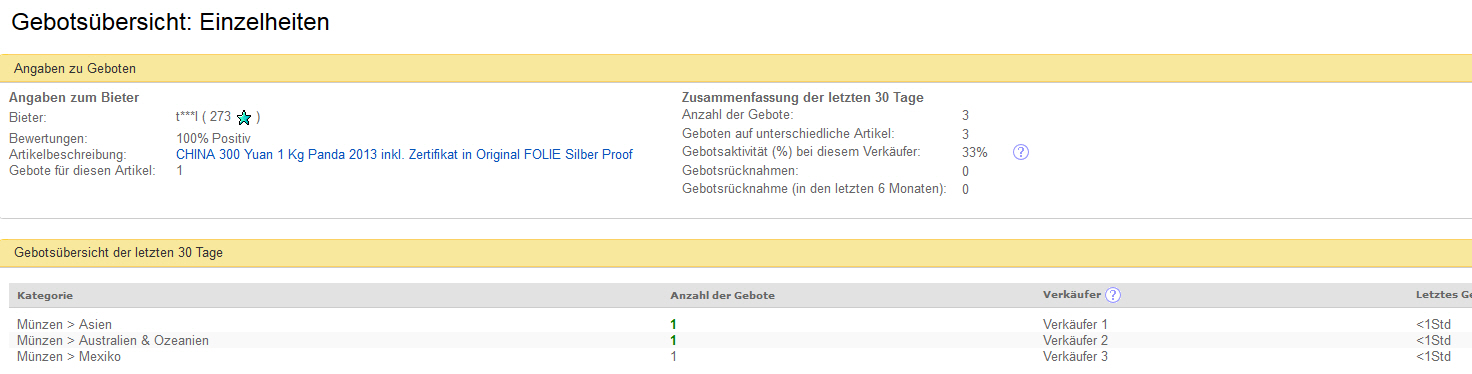Click Verkäufer 3 in the seller column
The image size is (1472, 374).
pyautogui.click(x=1075, y=356)
